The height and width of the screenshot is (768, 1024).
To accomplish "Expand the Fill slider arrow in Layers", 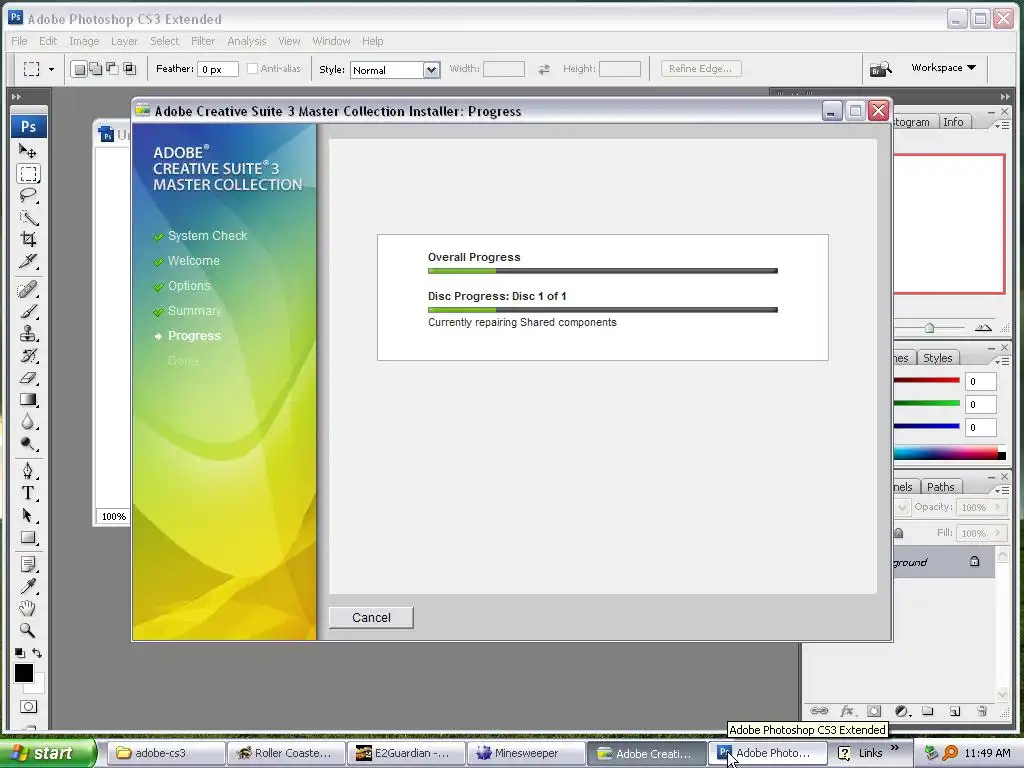I will 998,533.
